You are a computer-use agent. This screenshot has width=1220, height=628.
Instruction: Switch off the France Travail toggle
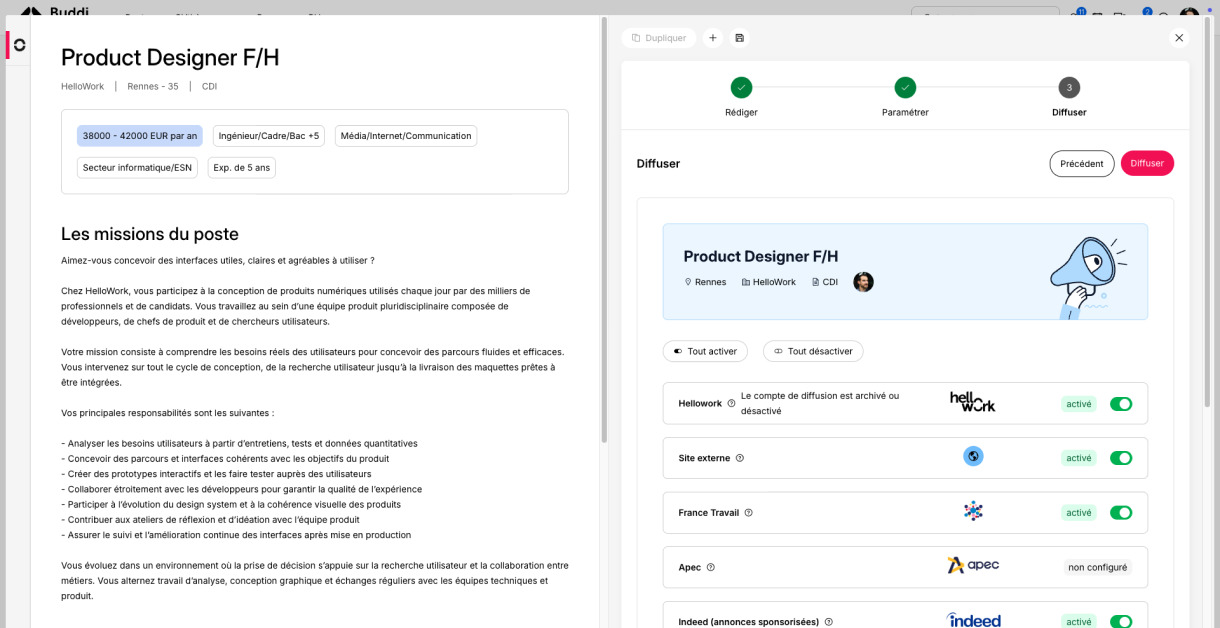coord(1121,513)
